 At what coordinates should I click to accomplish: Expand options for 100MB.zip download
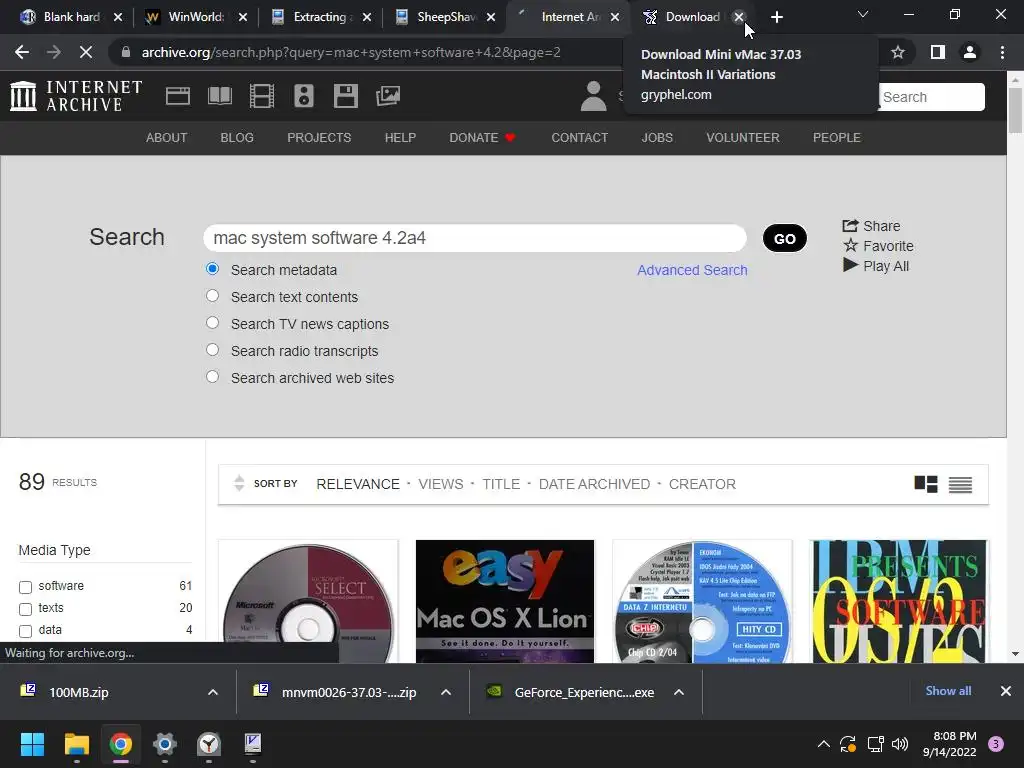(x=213, y=692)
